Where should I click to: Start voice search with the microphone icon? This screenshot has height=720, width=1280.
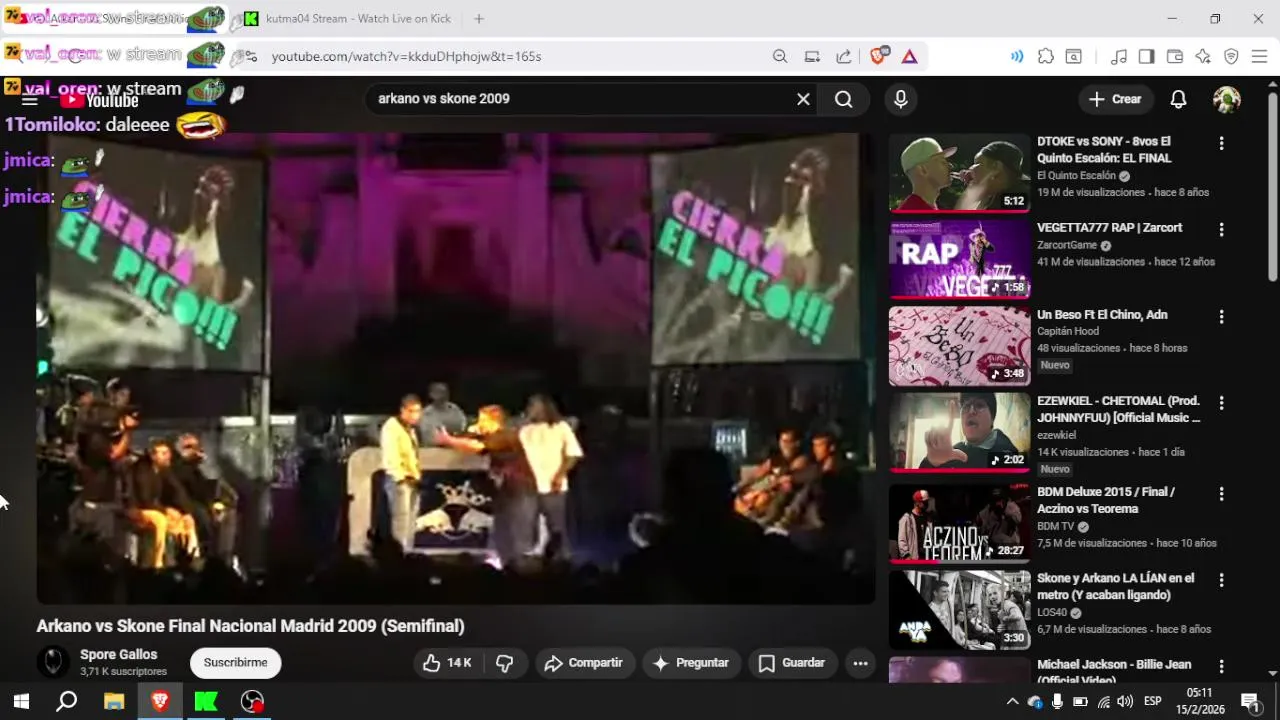point(901,99)
